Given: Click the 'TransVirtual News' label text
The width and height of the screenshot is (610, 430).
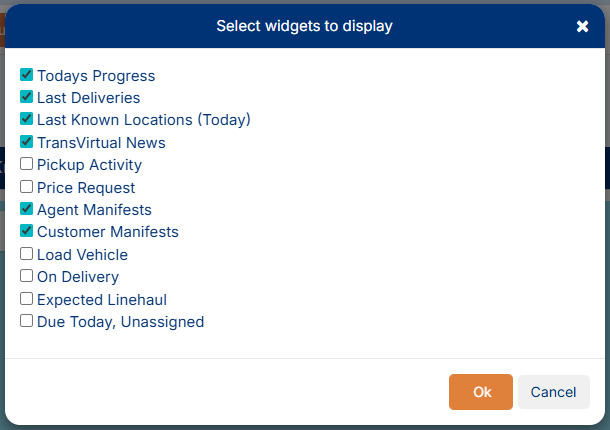Looking at the screenshot, I should (101, 143).
